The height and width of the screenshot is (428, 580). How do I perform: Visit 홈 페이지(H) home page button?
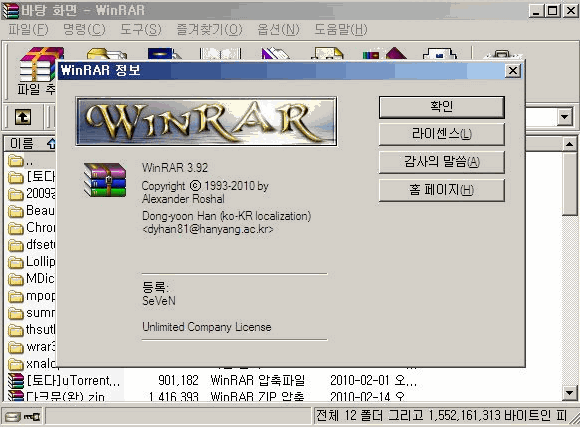[x=442, y=190]
